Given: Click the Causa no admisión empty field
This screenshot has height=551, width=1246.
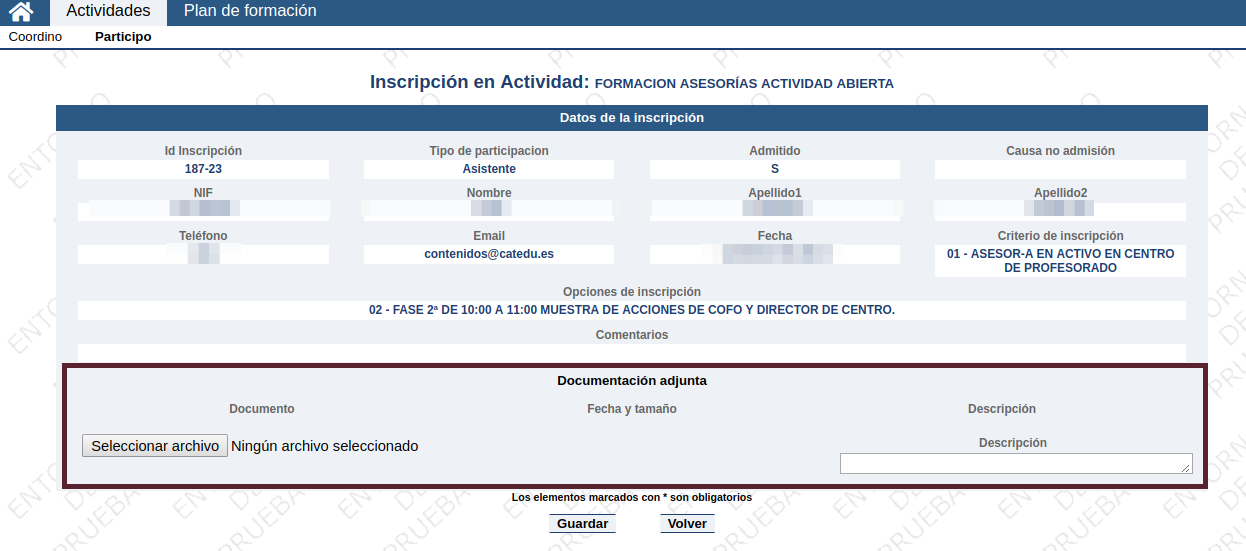Looking at the screenshot, I should [x=1060, y=169].
